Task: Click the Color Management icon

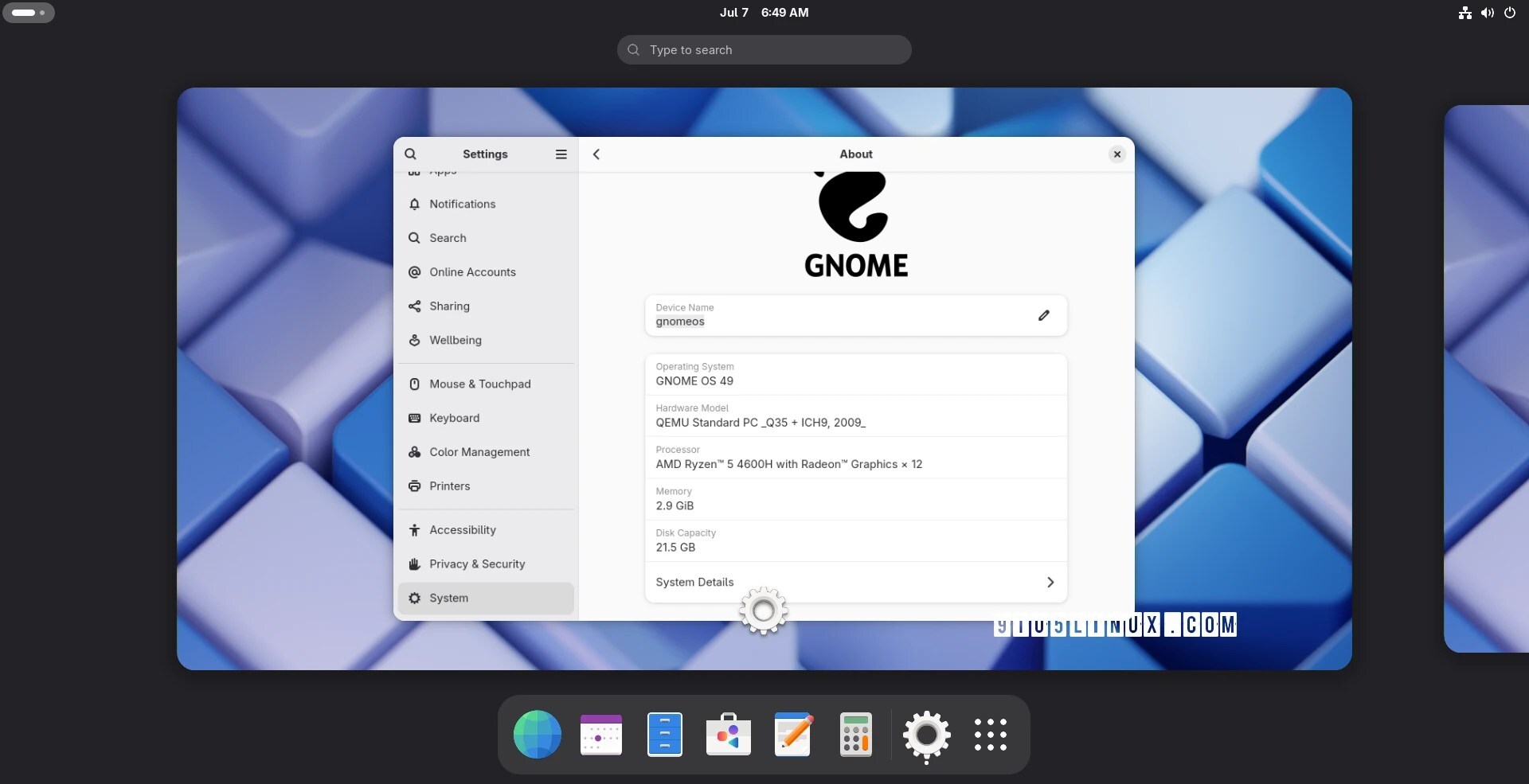Action: click(414, 452)
